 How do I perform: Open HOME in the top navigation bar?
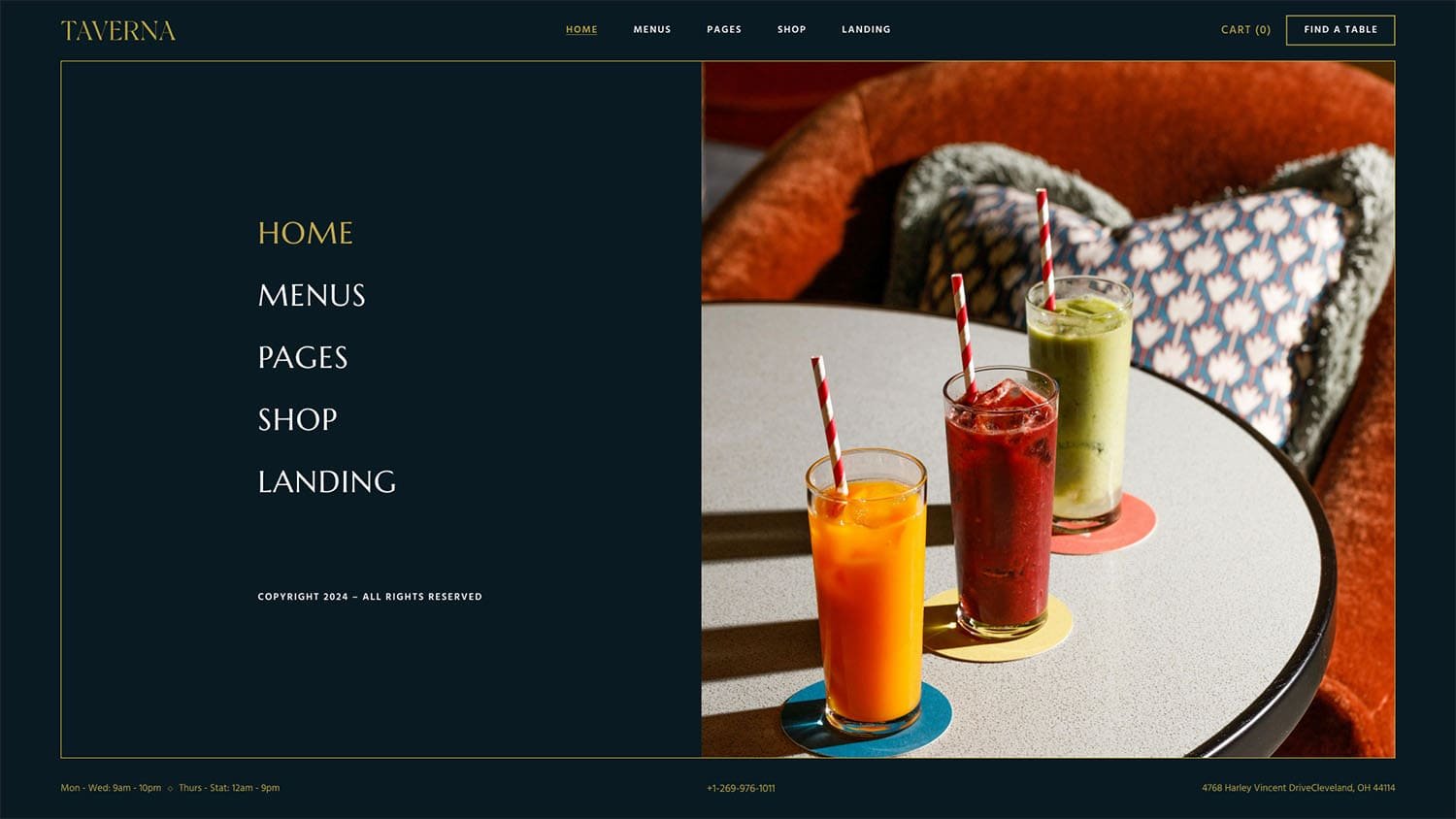coord(581,29)
